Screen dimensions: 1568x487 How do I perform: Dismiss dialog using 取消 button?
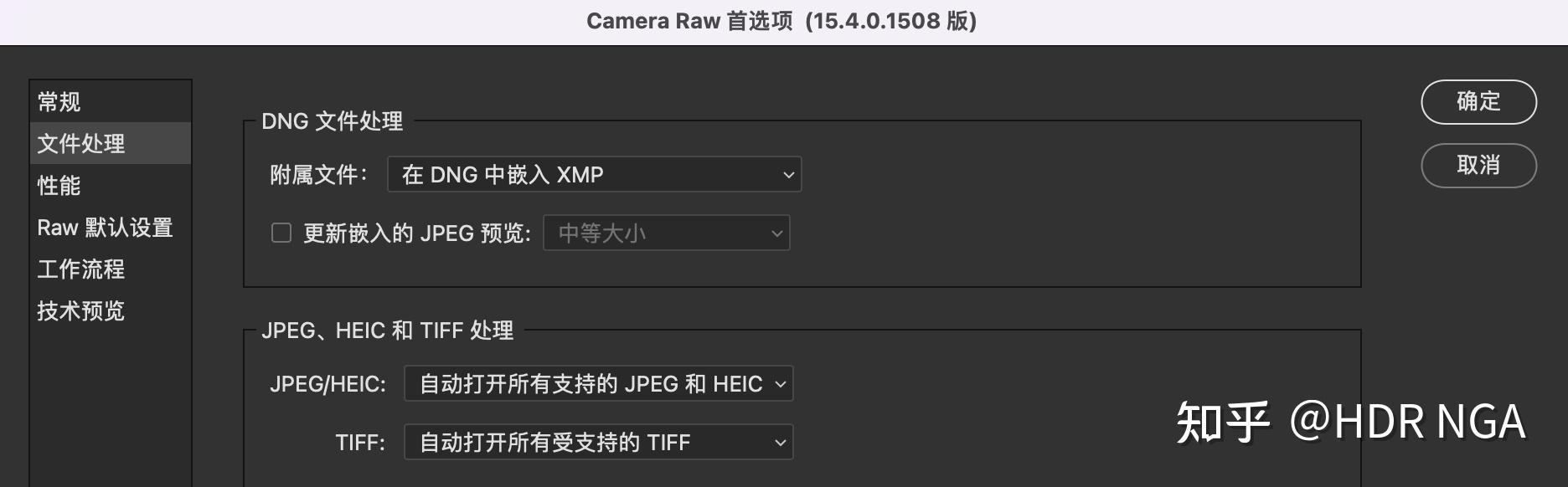point(1478,166)
